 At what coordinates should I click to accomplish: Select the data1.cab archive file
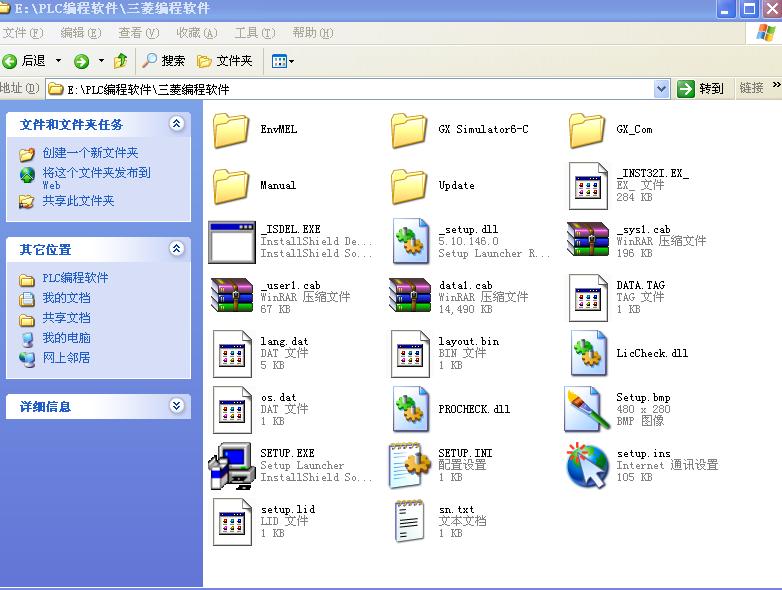(x=410, y=298)
